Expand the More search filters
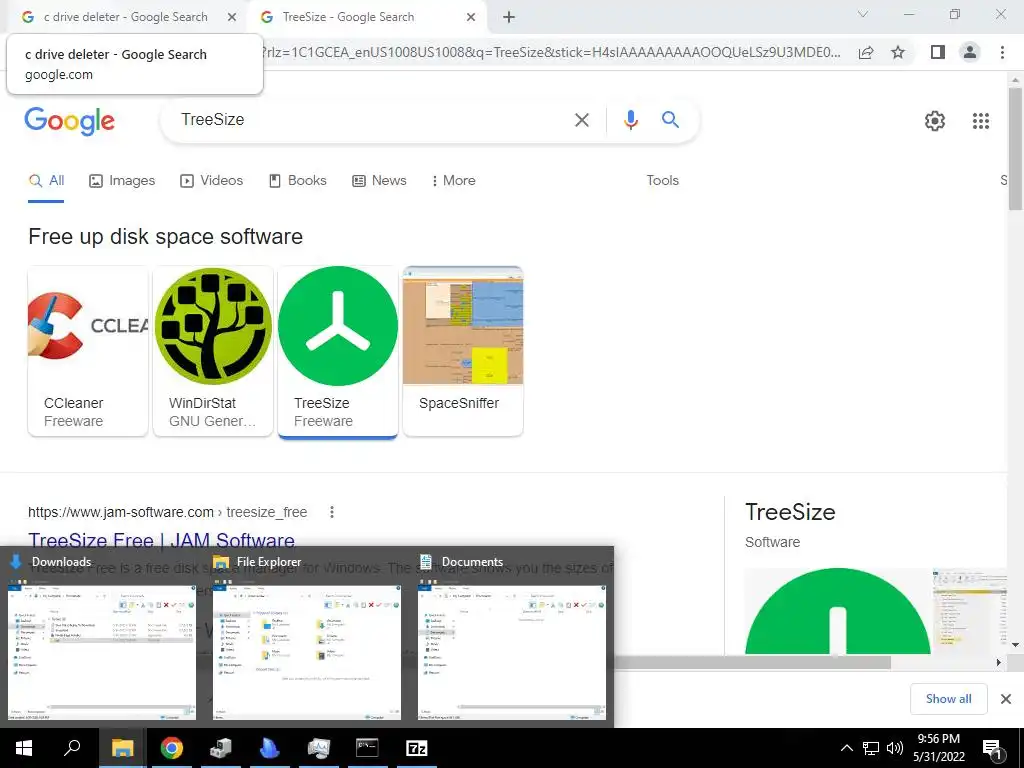Image resolution: width=1024 pixels, height=768 pixels. coord(453,181)
